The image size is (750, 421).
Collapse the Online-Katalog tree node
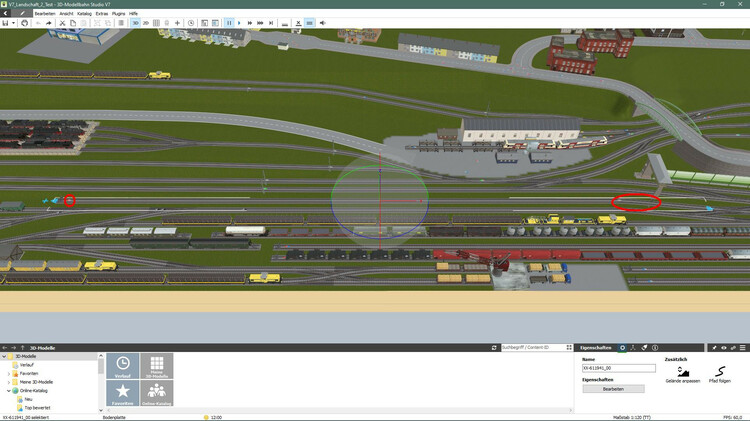click(x=9, y=390)
